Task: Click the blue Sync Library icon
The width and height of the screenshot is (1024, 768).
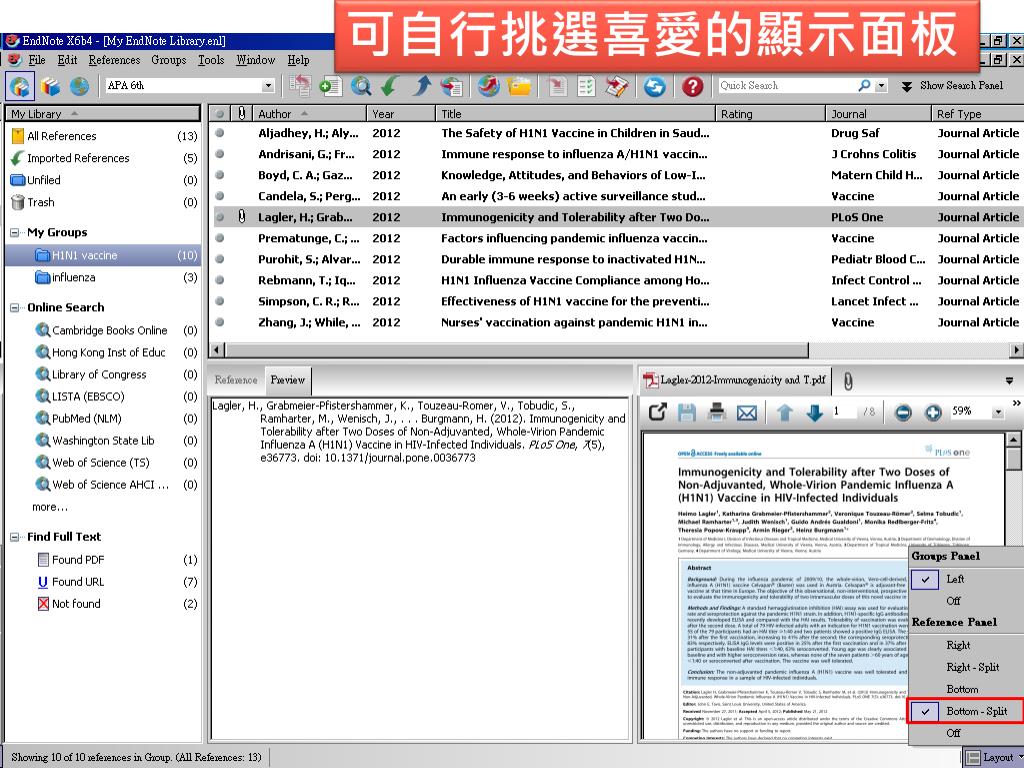Action: click(654, 86)
